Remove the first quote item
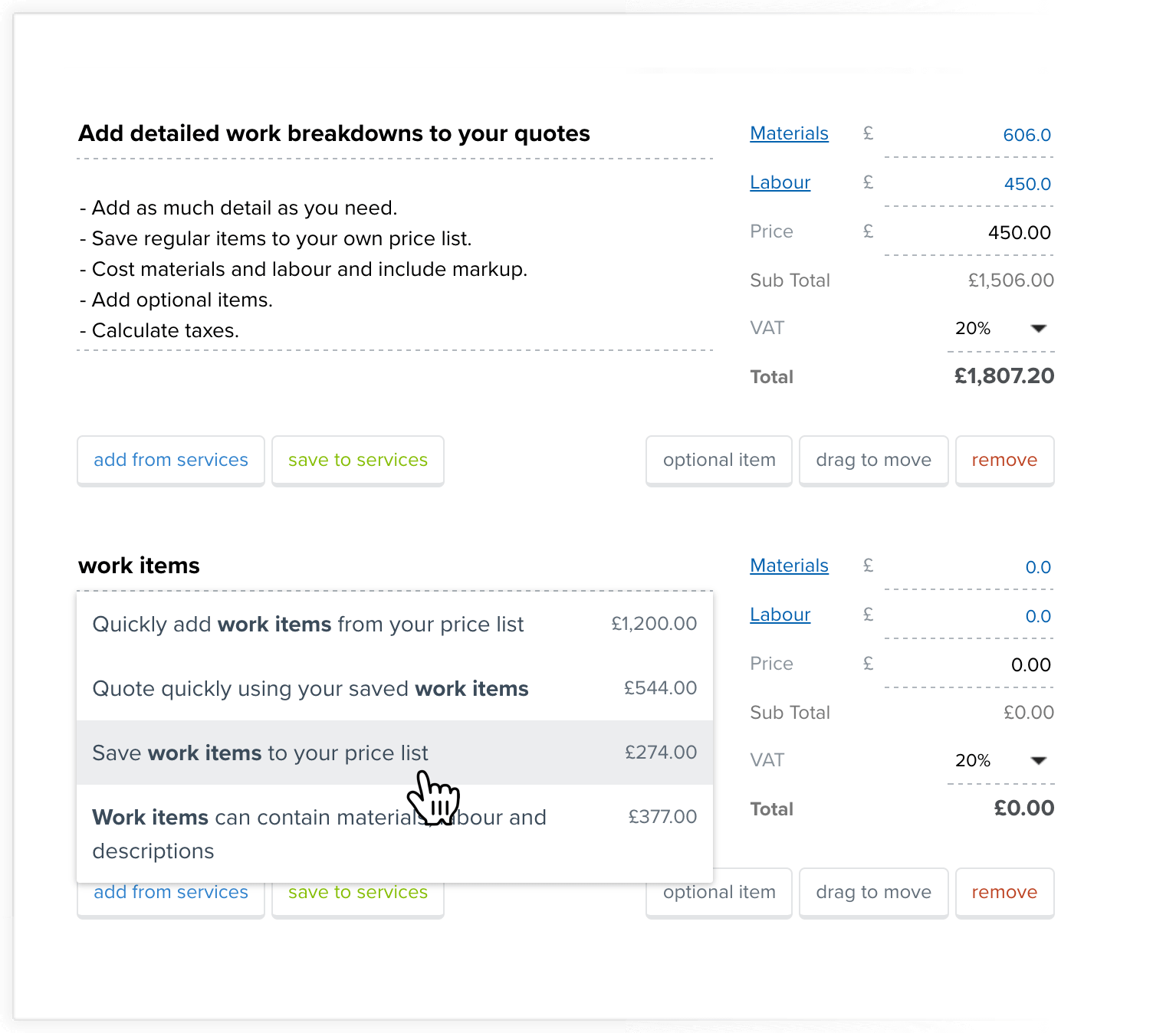This screenshot has height=1033, width=1176. pos(1004,460)
